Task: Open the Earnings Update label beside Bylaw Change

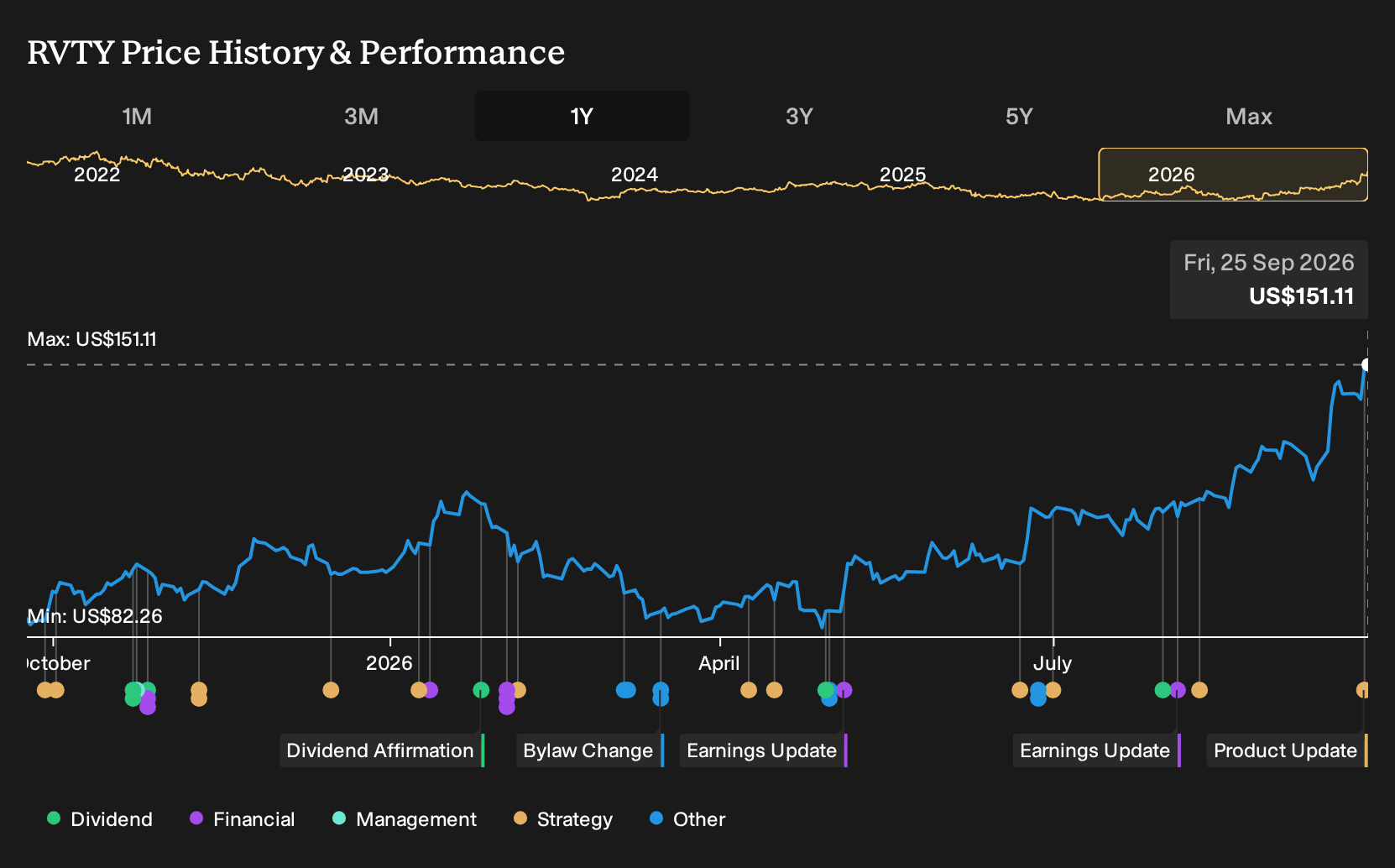Action: (x=764, y=750)
